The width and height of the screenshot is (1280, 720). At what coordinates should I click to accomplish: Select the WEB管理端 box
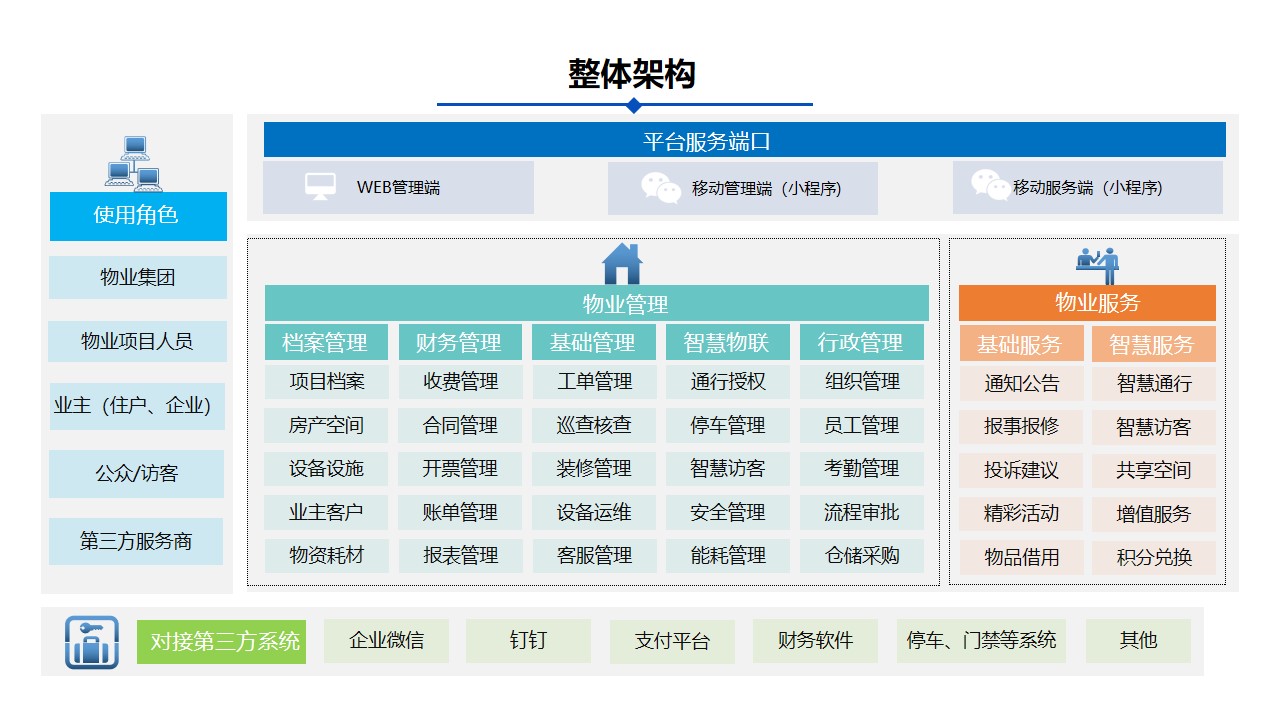click(x=398, y=188)
